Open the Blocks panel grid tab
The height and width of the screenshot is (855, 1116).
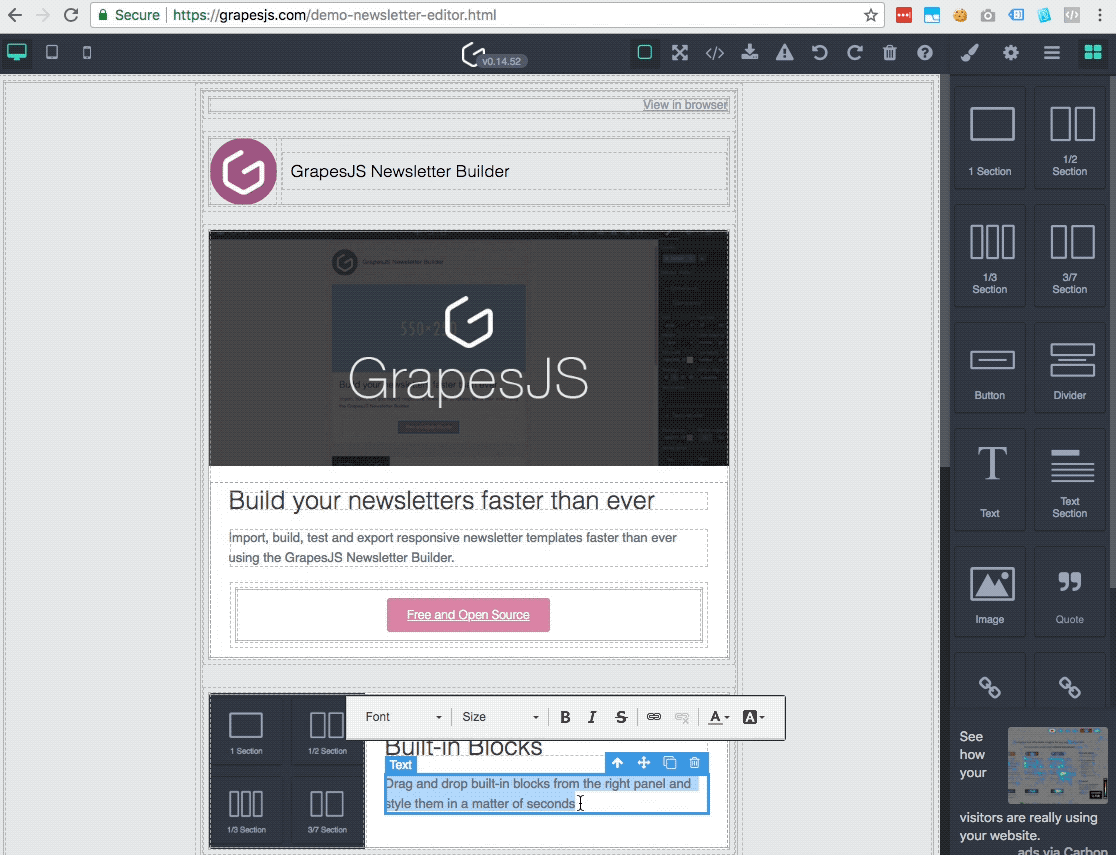[1091, 52]
